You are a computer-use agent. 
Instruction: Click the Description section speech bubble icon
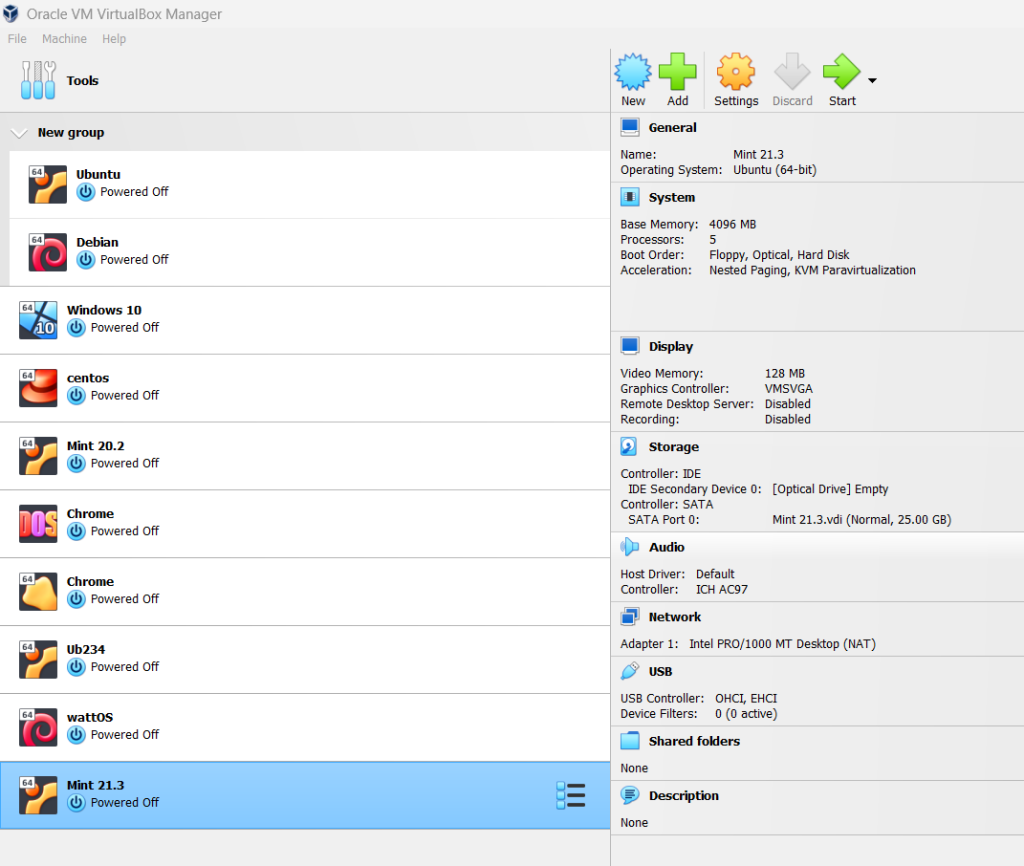pyautogui.click(x=630, y=795)
